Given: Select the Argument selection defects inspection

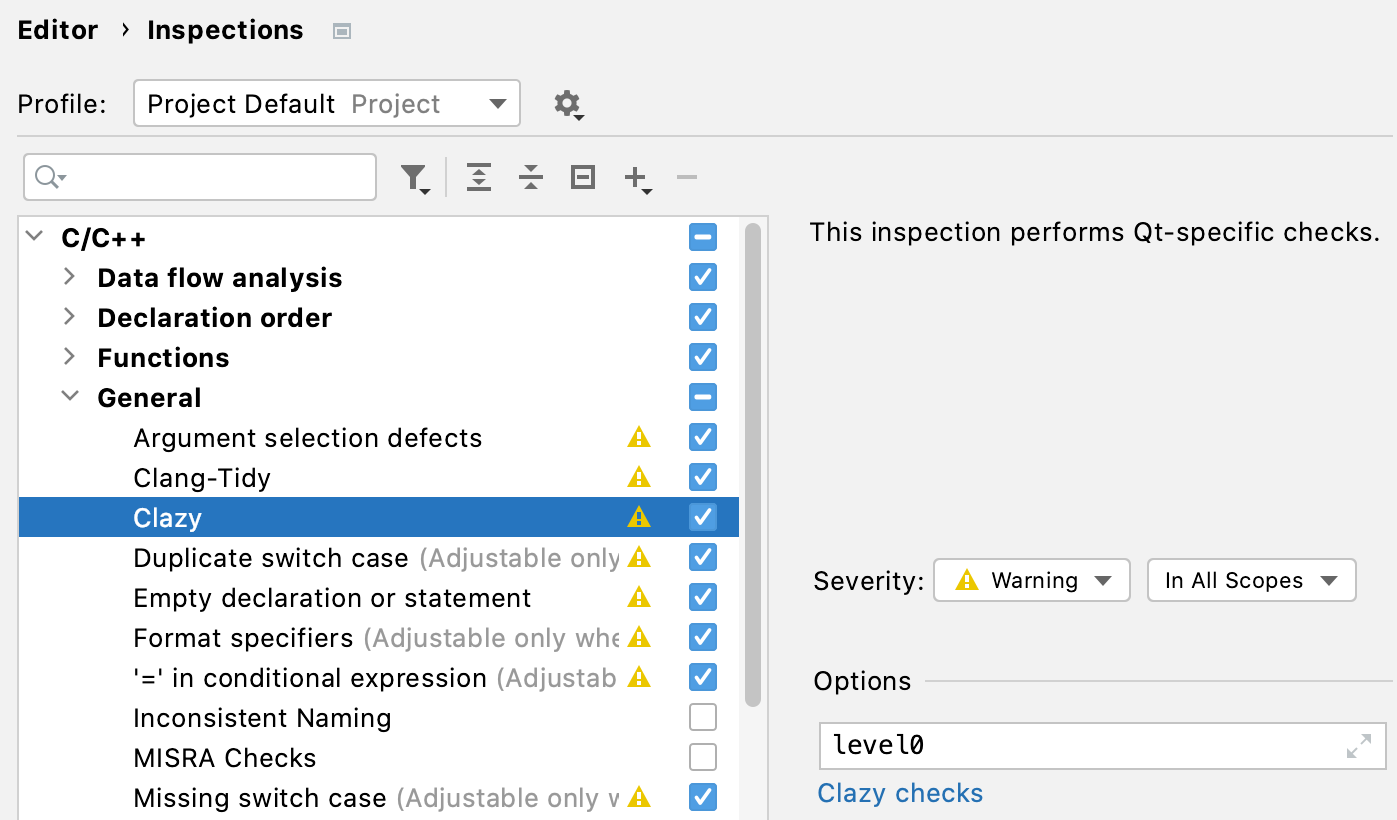Looking at the screenshot, I should [x=308, y=438].
